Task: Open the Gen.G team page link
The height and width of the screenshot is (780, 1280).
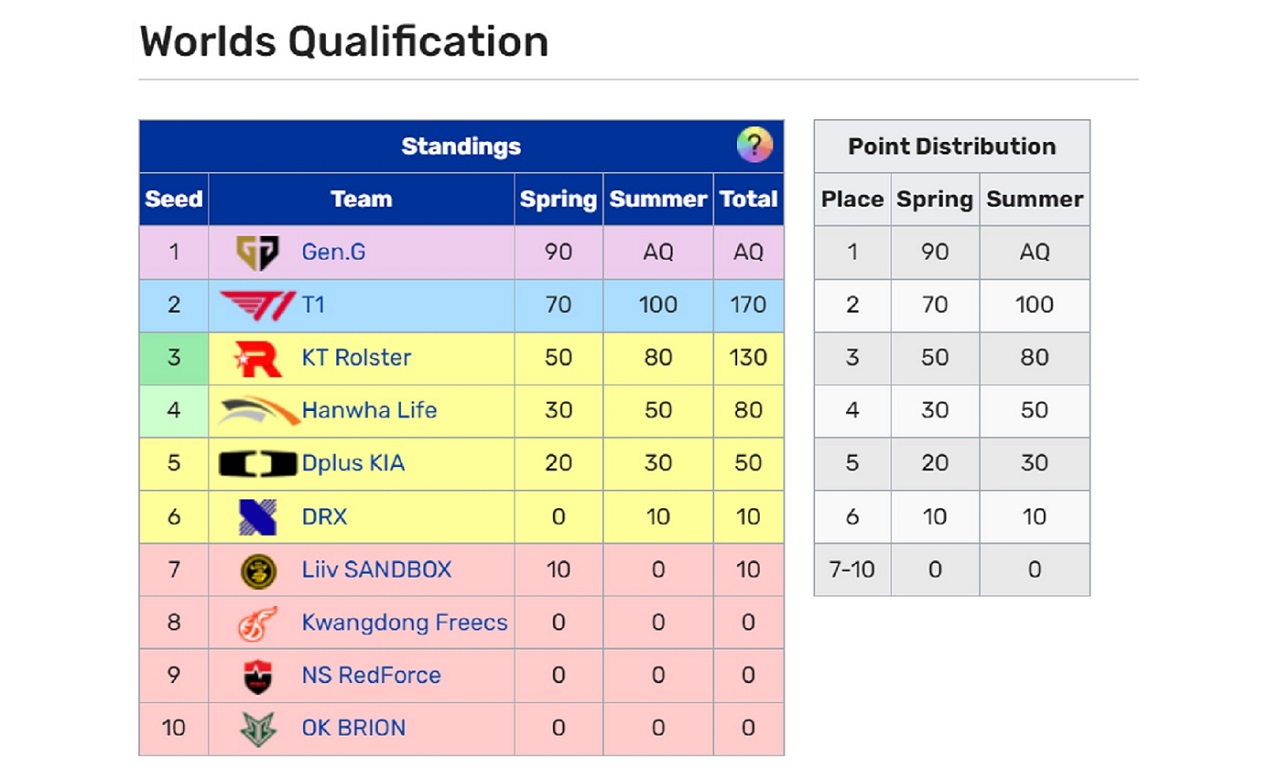Action: pyautogui.click(x=333, y=252)
